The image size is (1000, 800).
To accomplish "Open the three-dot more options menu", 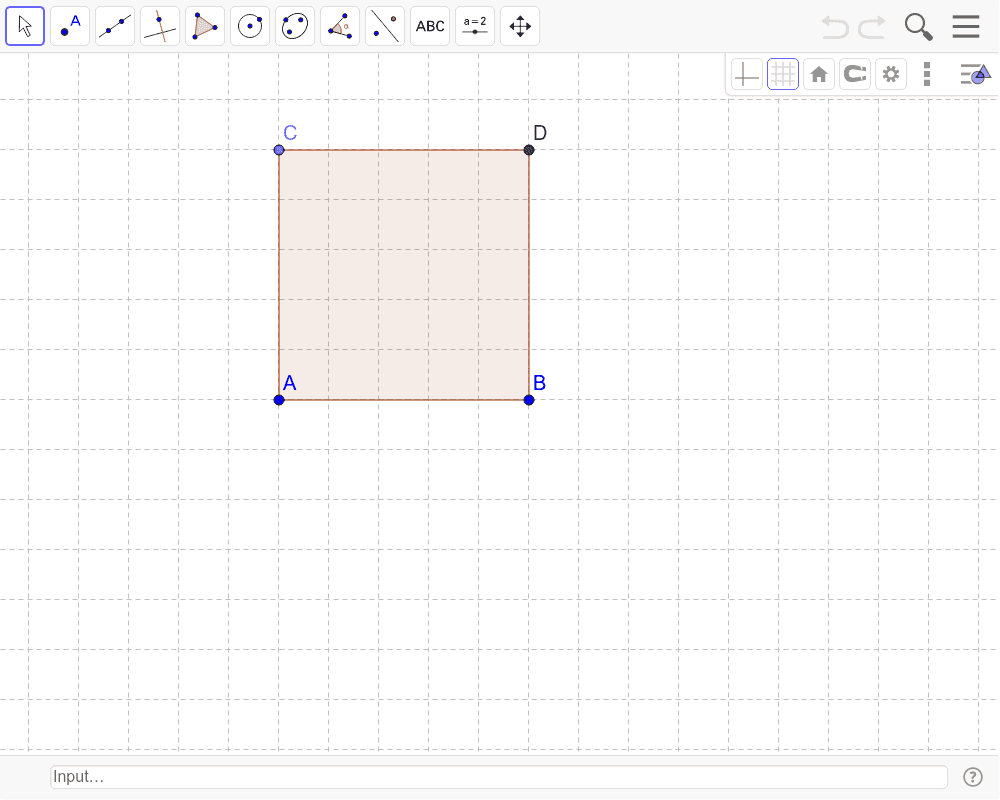I will click(927, 75).
